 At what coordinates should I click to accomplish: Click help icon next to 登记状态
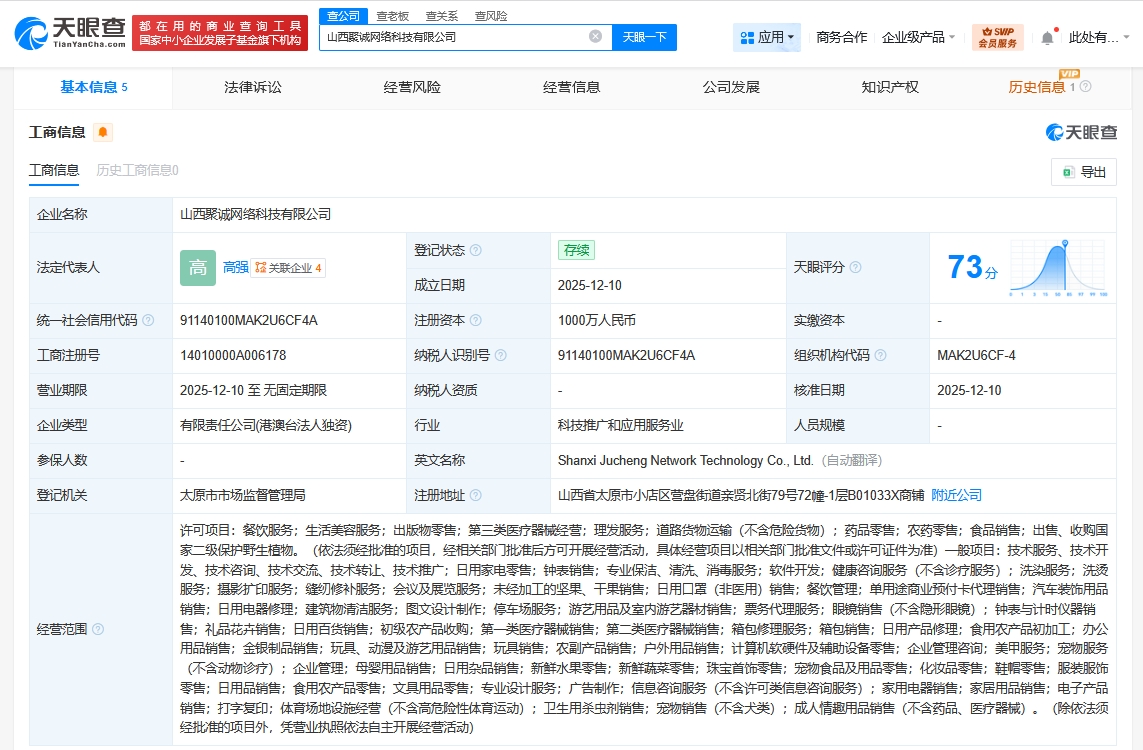pos(476,250)
